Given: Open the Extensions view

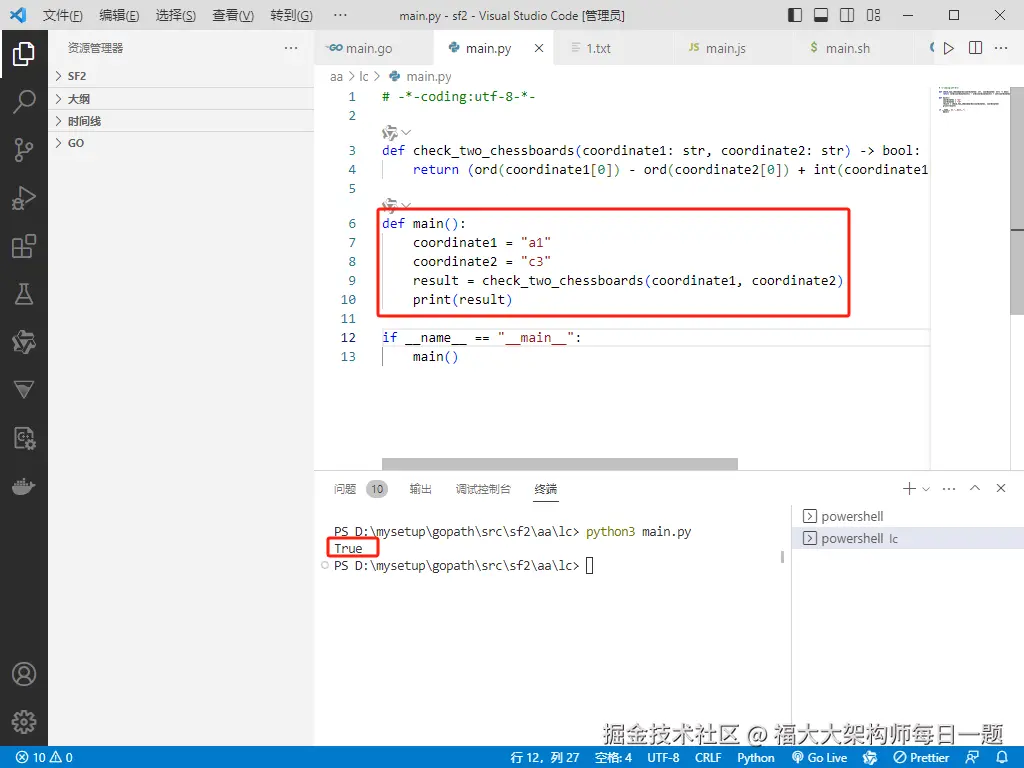Looking at the screenshot, I should click(24, 246).
